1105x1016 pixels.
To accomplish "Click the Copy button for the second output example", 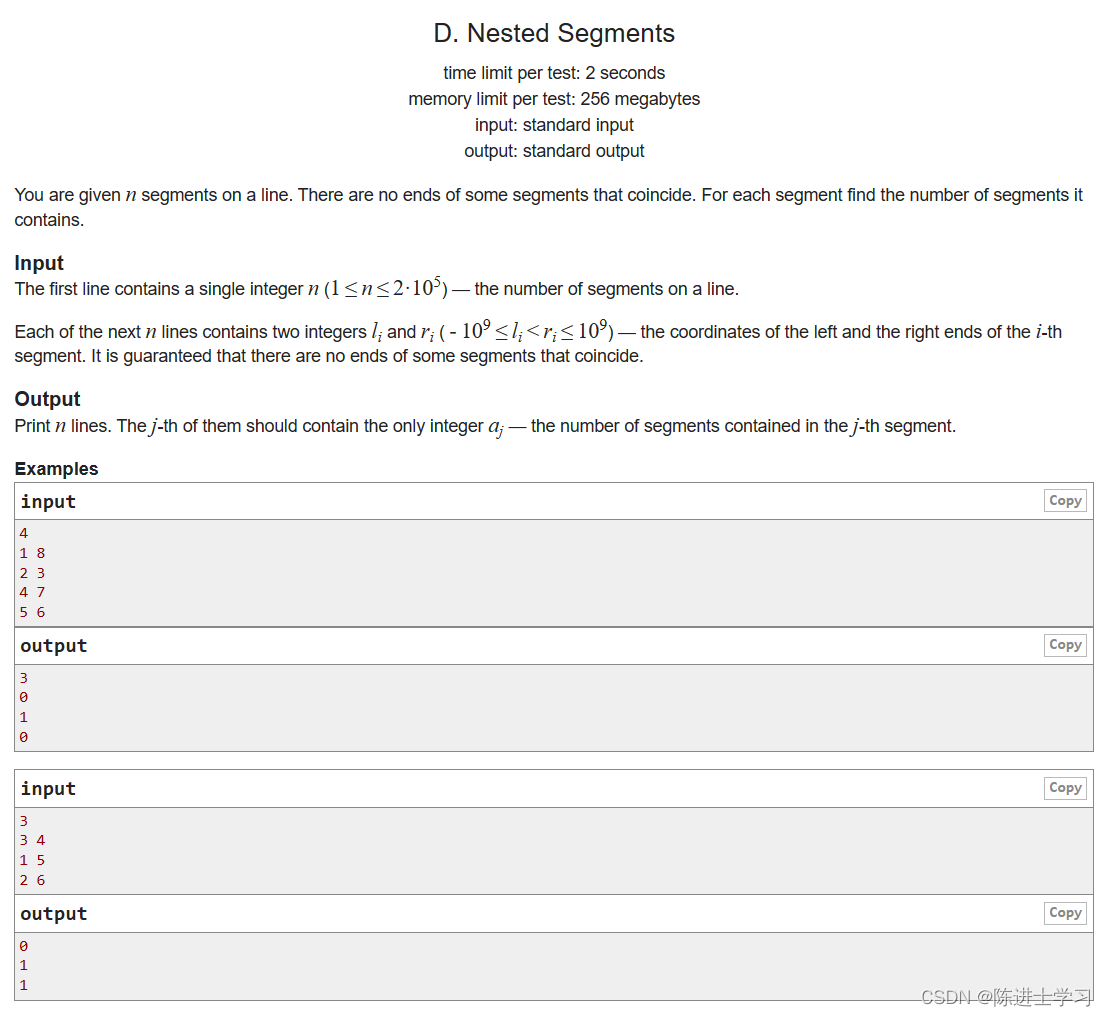I will (1064, 912).
